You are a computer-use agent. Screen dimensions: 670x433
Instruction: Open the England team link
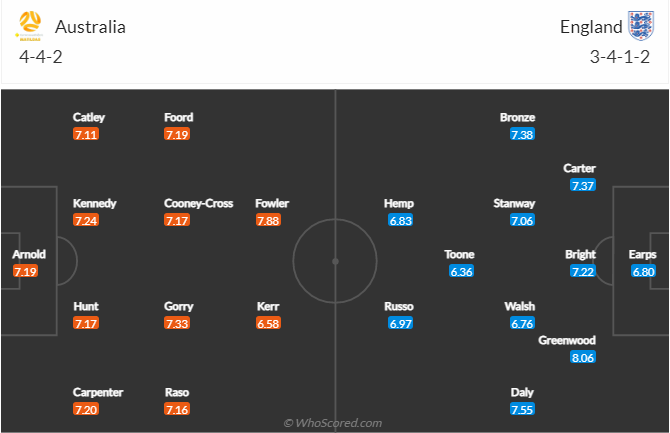[x=590, y=26]
